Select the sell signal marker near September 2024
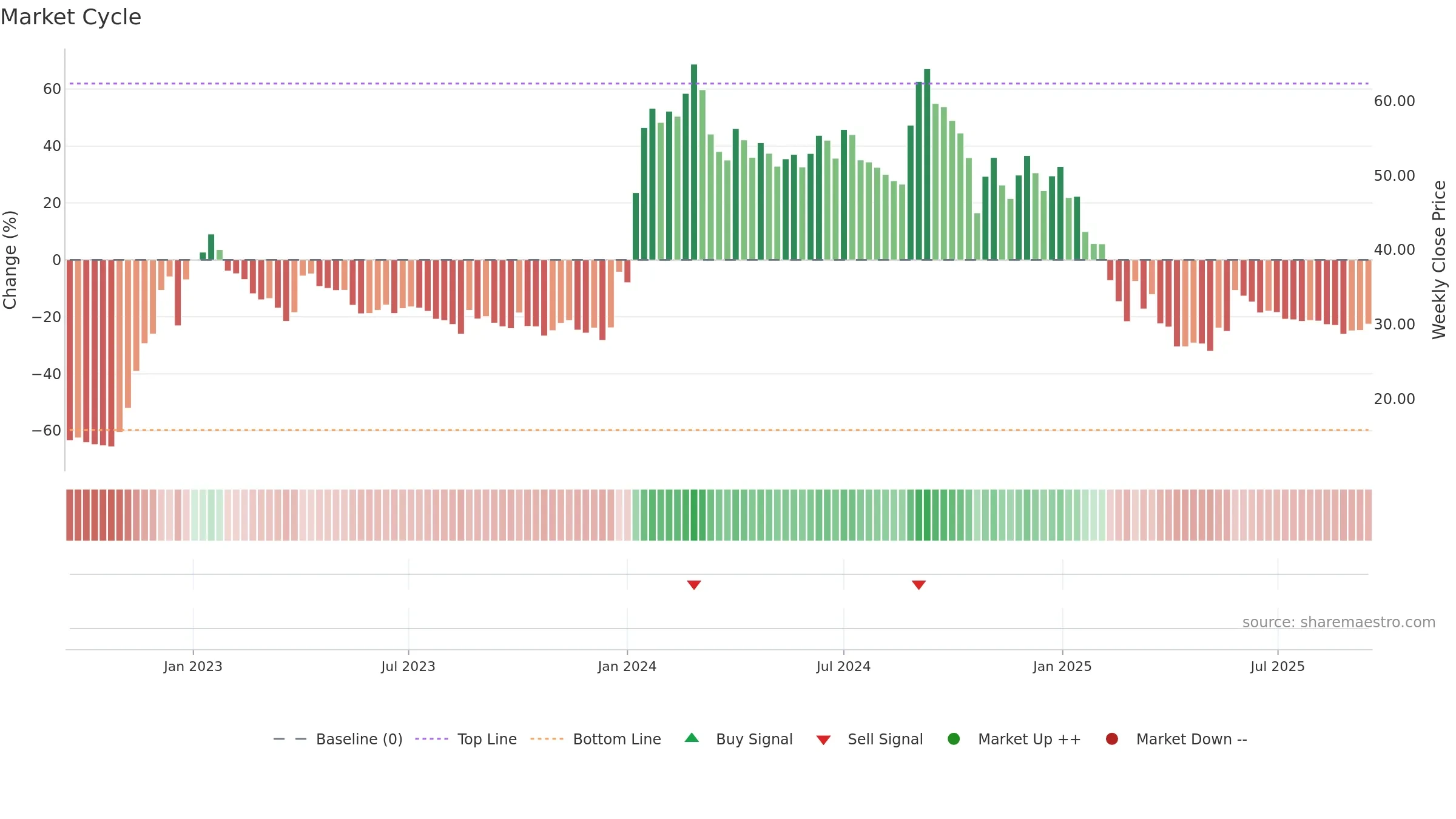This screenshot has height=819, width=1456. (918, 585)
